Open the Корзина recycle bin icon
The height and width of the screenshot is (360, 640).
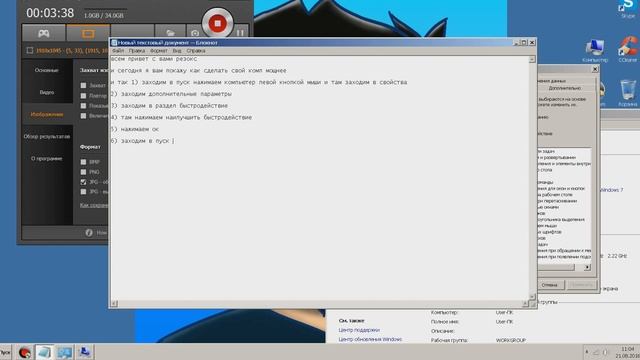coord(627,93)
